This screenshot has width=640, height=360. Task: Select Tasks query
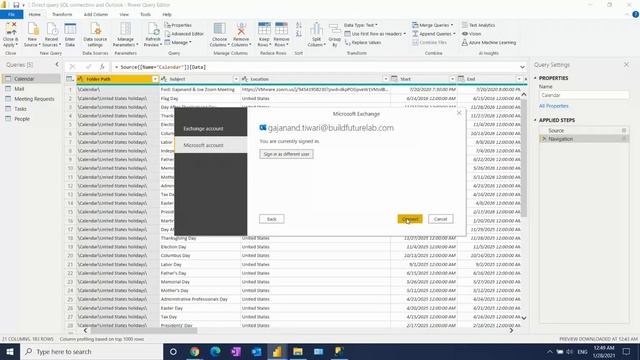(31, 109)
